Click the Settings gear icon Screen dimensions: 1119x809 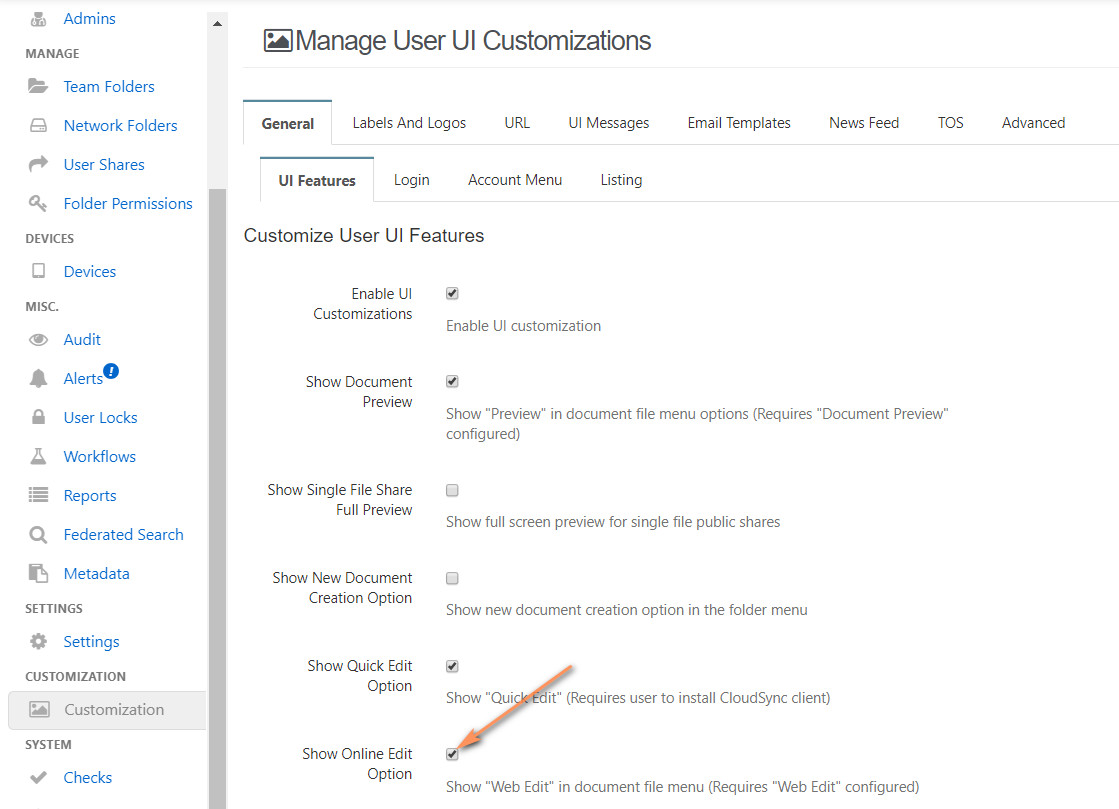point(38,641)
